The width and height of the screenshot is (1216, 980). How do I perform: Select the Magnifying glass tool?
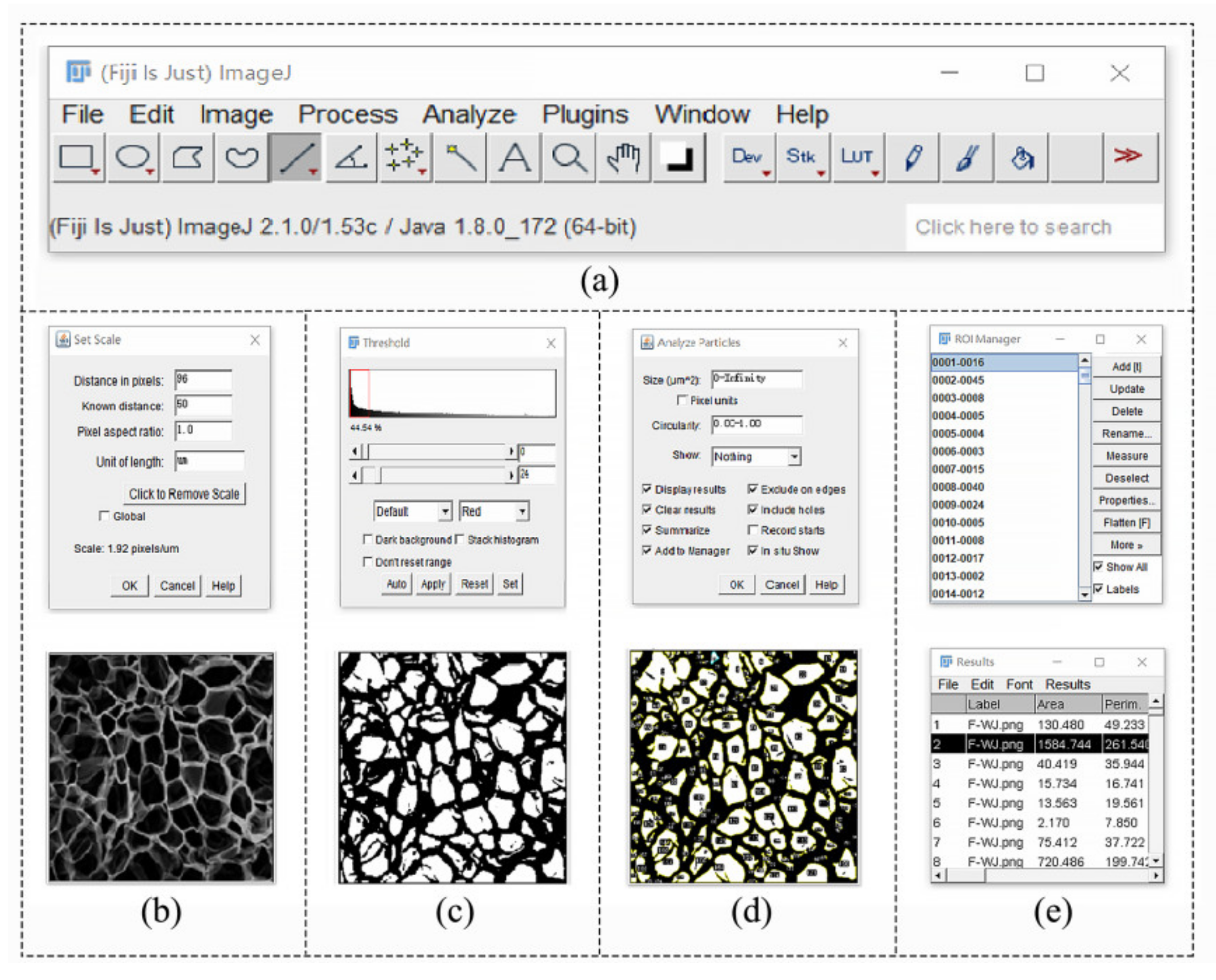coord(569,158)
